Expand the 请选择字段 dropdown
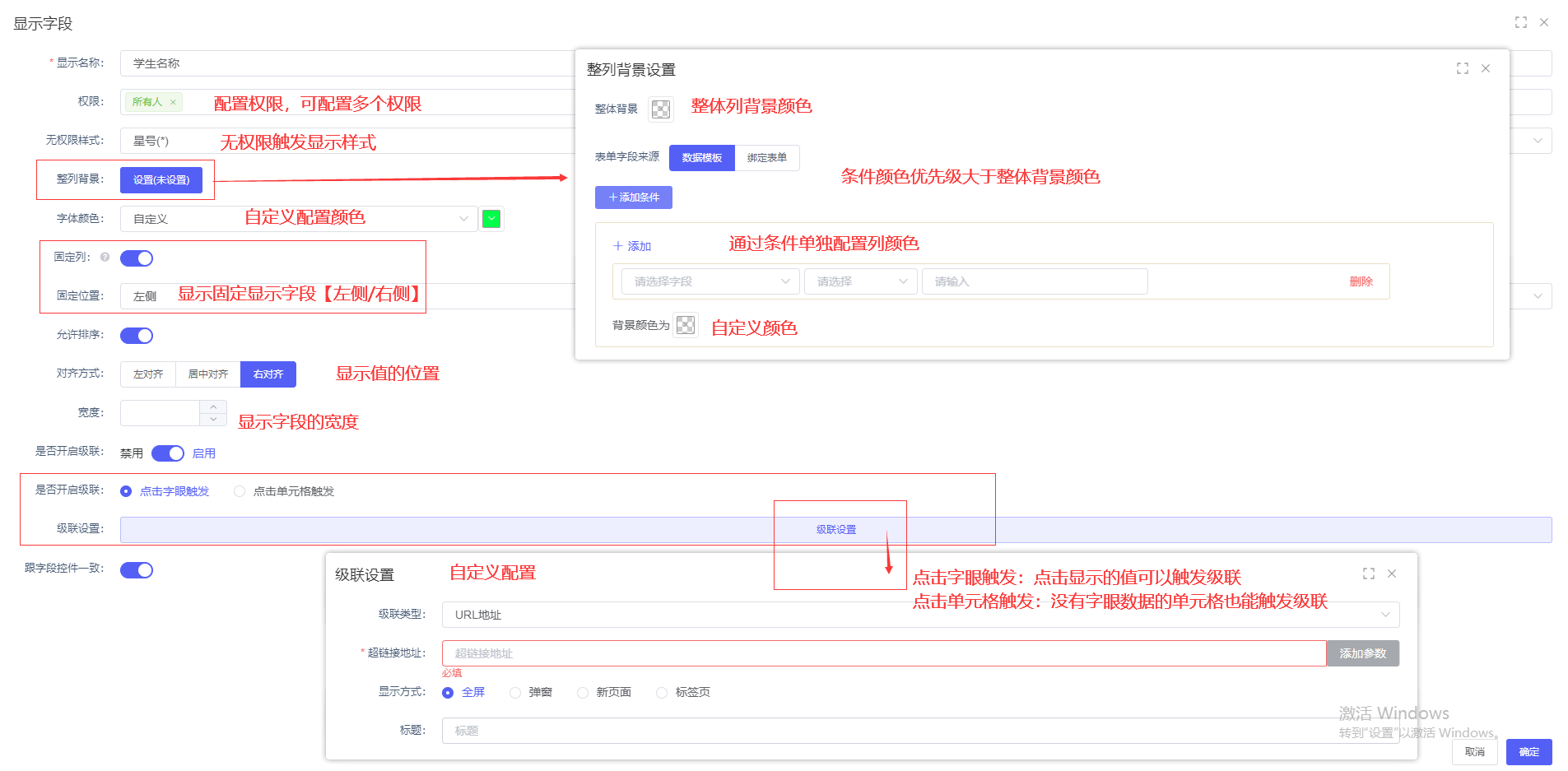The height and width of the screenshot is (771, 1568). click(x=710, y=281)
